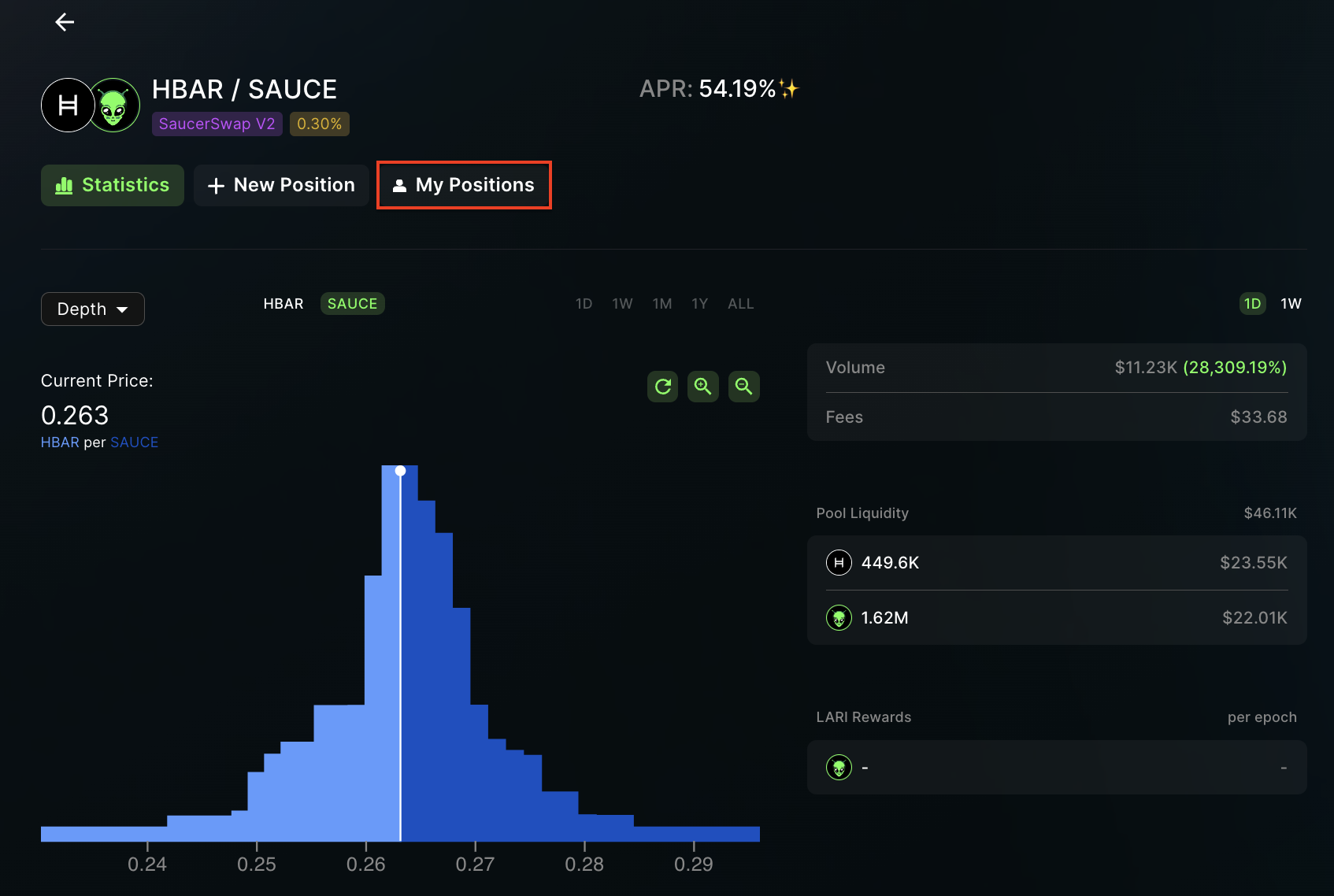Viewport: 1334px width, 896px height.
Task: Click the (28,309.19%) volume change
Action: tap(1235, 368)
